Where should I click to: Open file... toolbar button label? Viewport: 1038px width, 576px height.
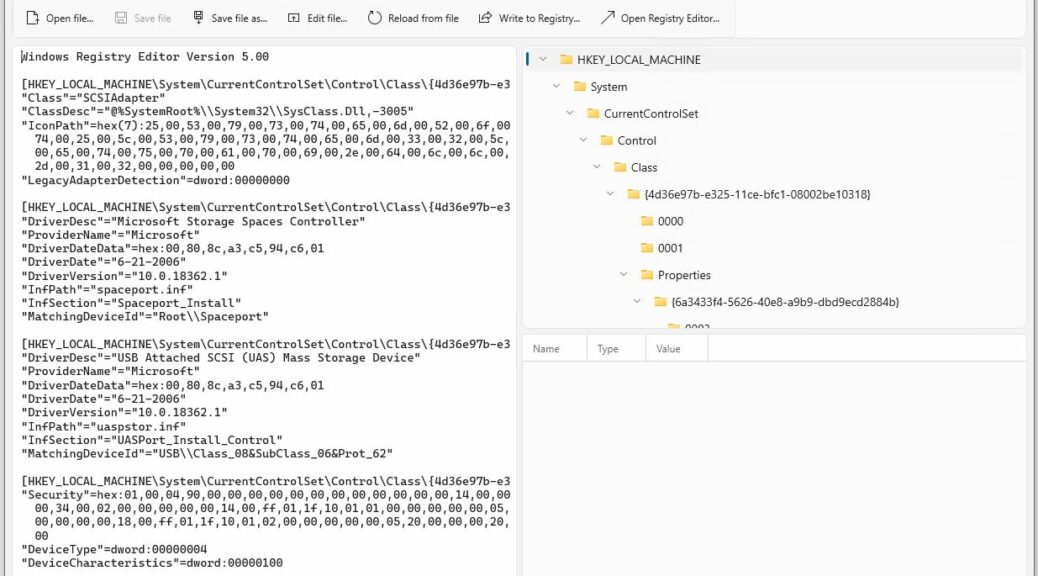click(70, 19)
